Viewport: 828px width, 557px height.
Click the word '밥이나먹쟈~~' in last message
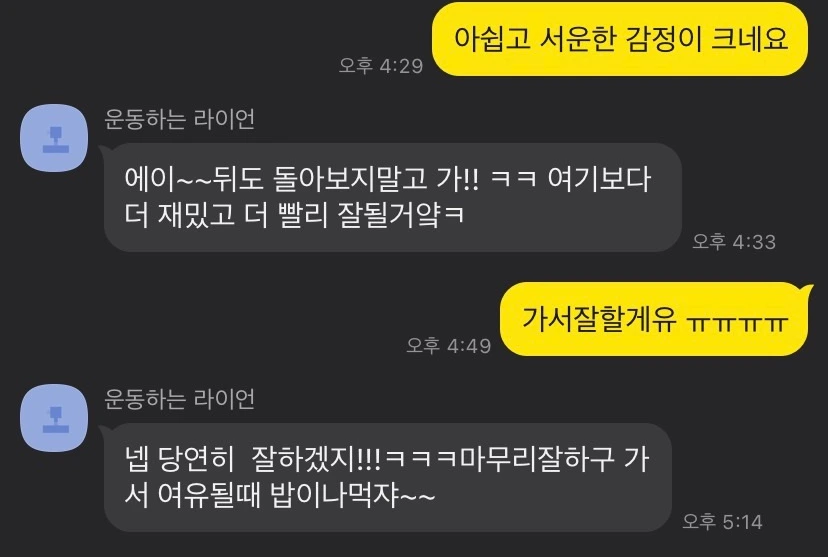(353, 495)
